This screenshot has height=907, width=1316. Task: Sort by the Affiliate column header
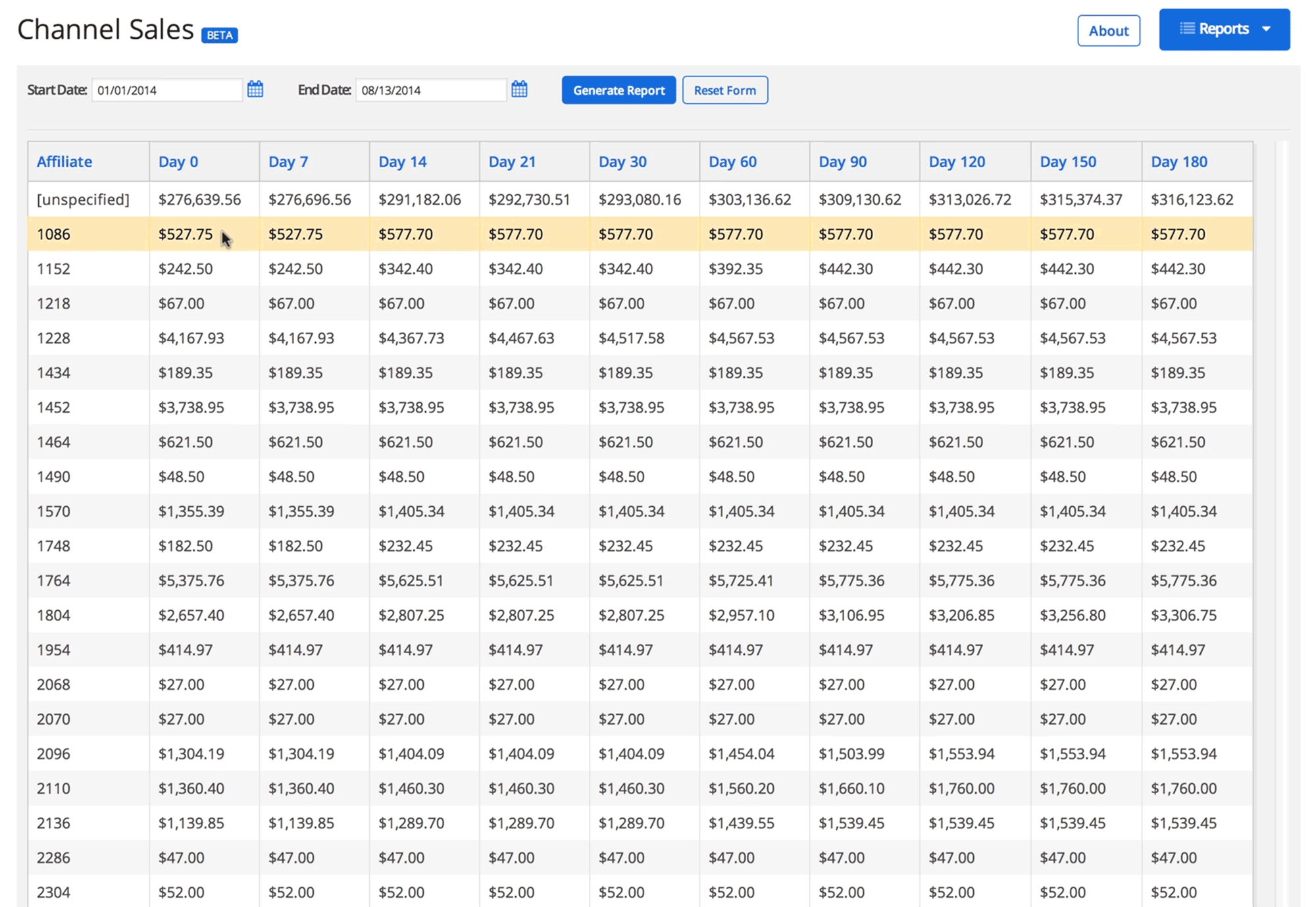(x=64, y=161)
